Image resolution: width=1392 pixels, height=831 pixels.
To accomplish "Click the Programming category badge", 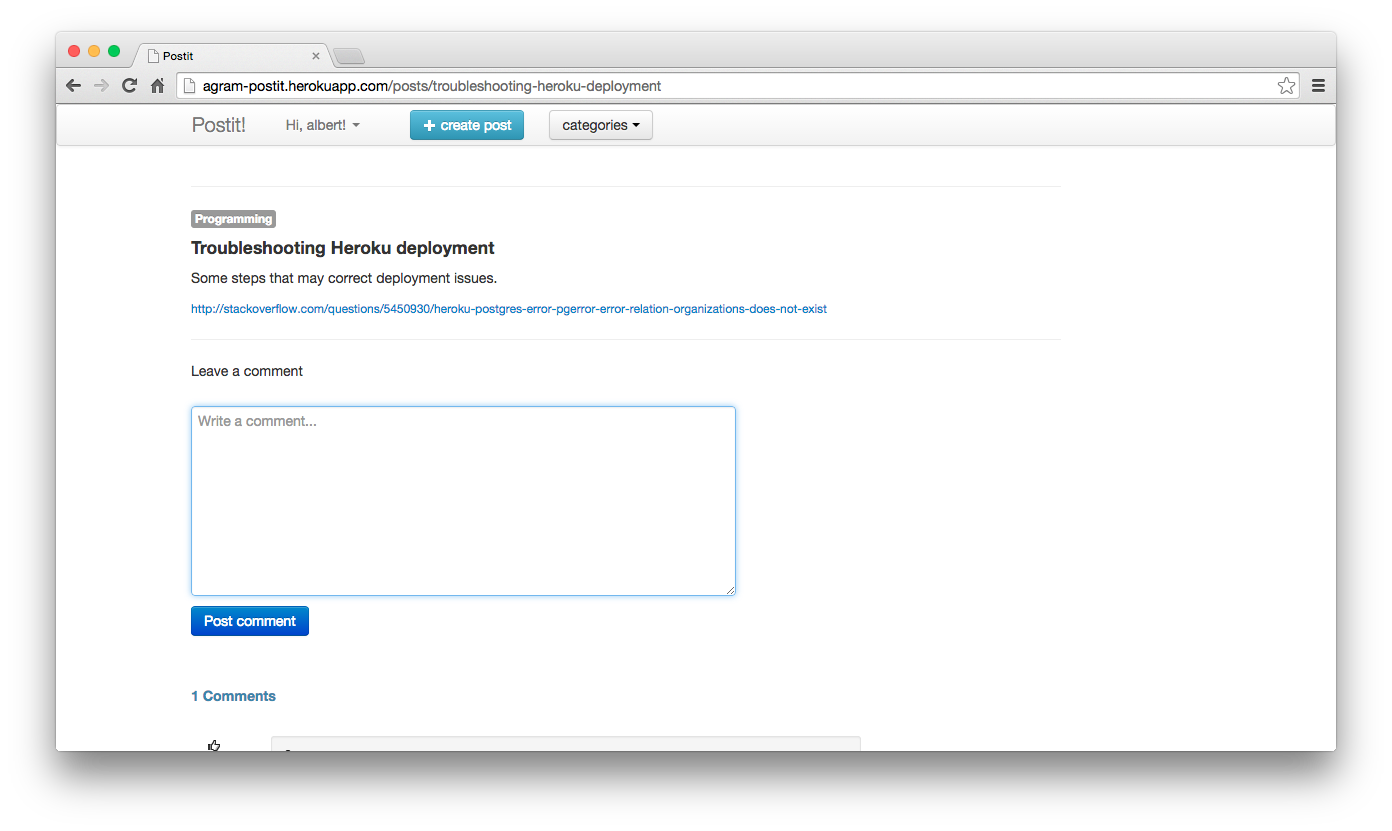I will (x=233, y=219).
